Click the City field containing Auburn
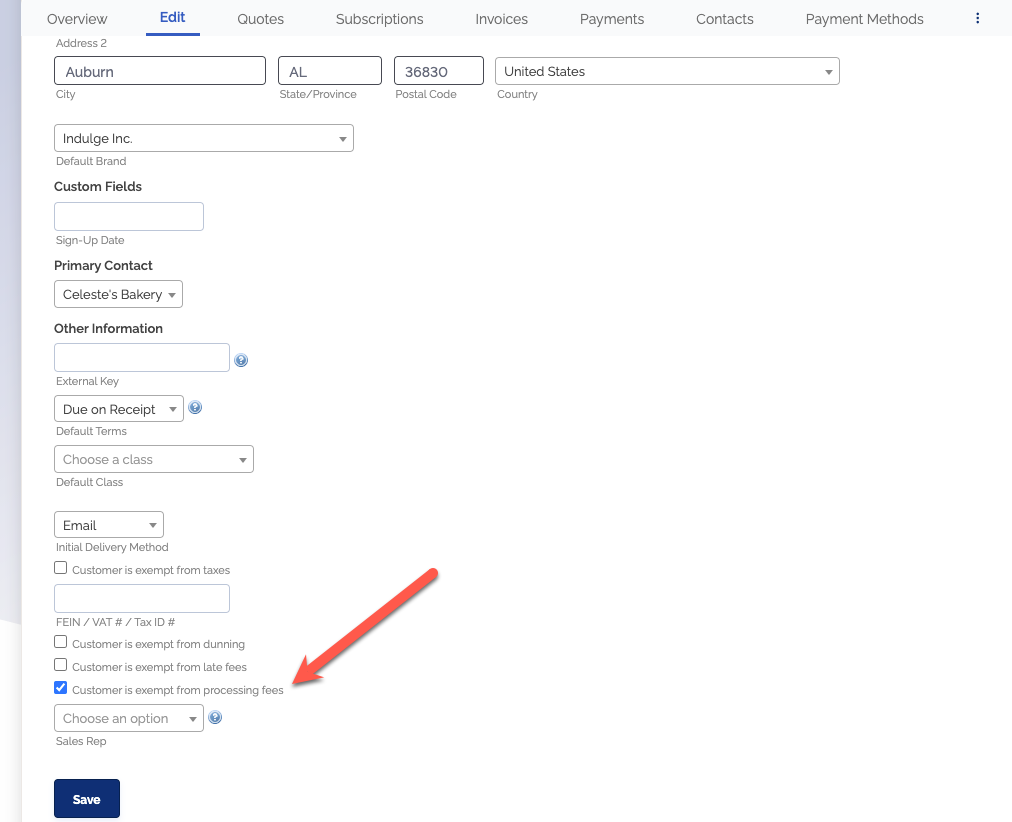The image size is (1012, 822). tap(160, 71)
